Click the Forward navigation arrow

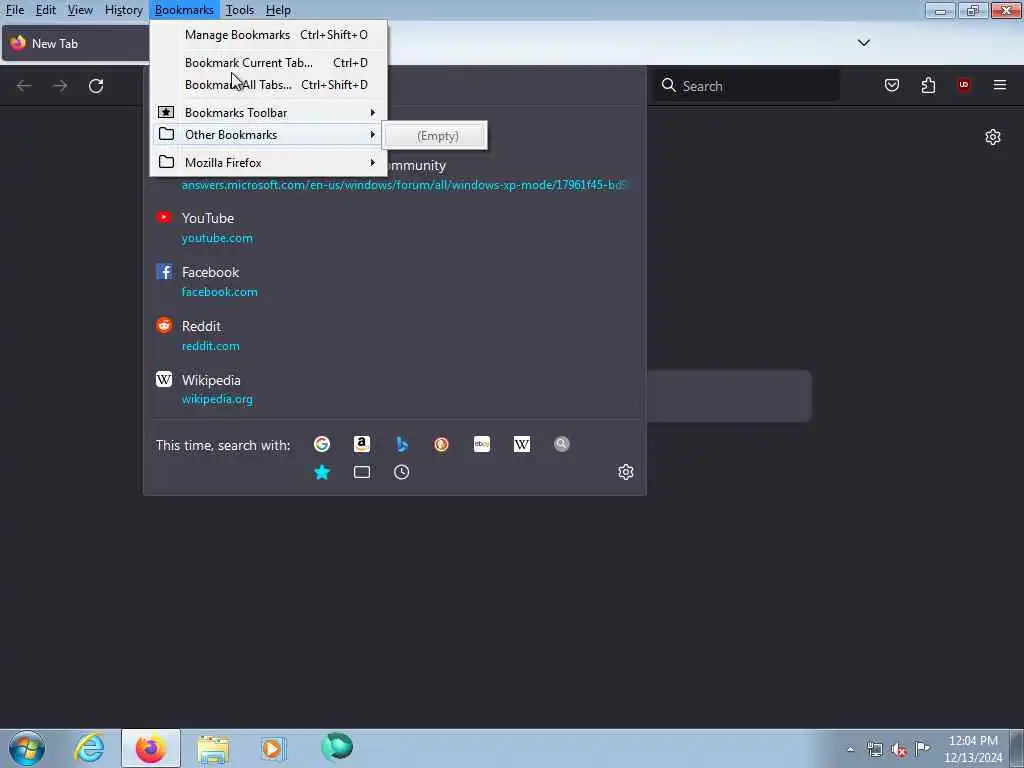coord(60,86)
